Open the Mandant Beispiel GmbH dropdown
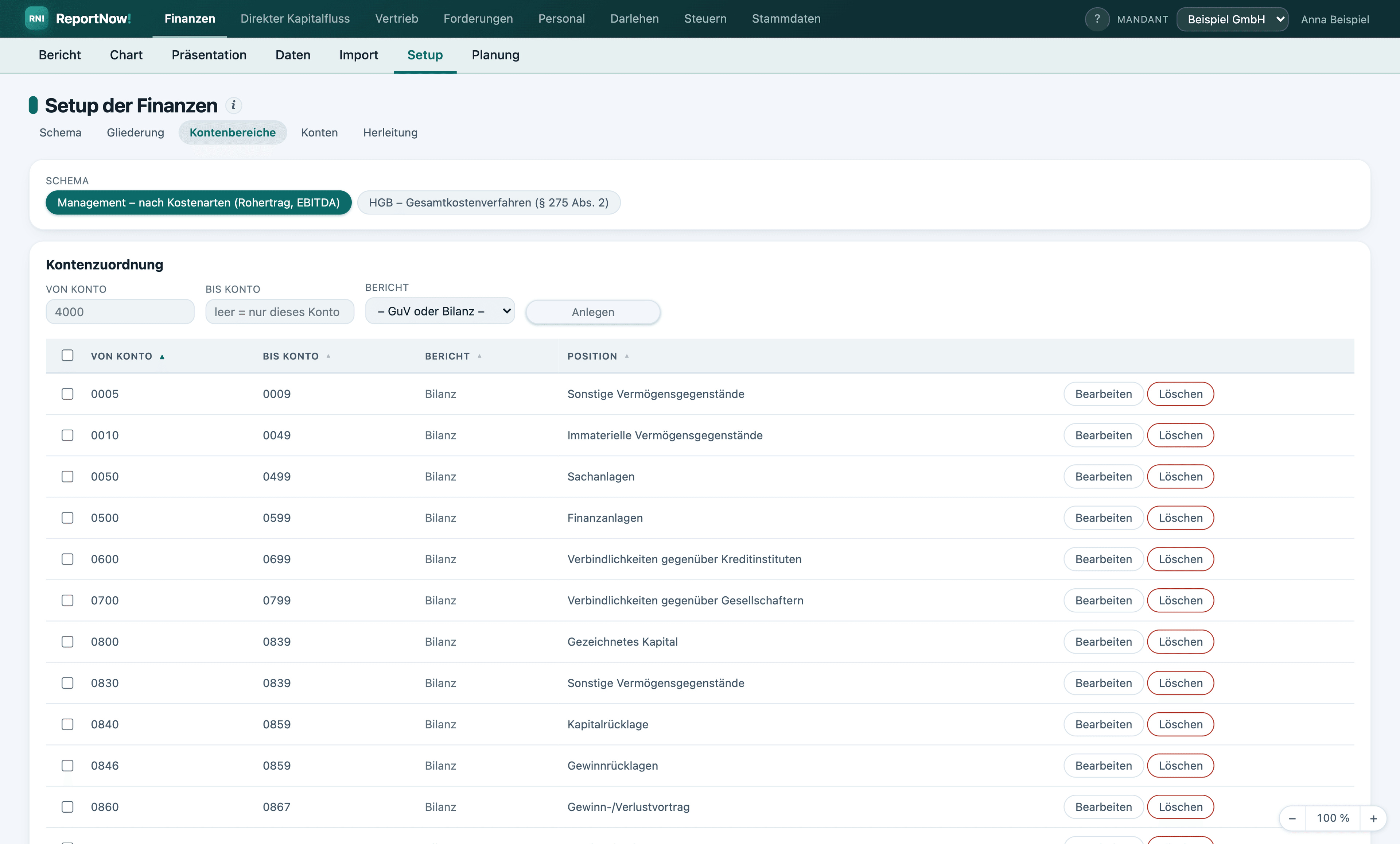1400x844 pixels. pyautogui.click(x=1232, y=19)
